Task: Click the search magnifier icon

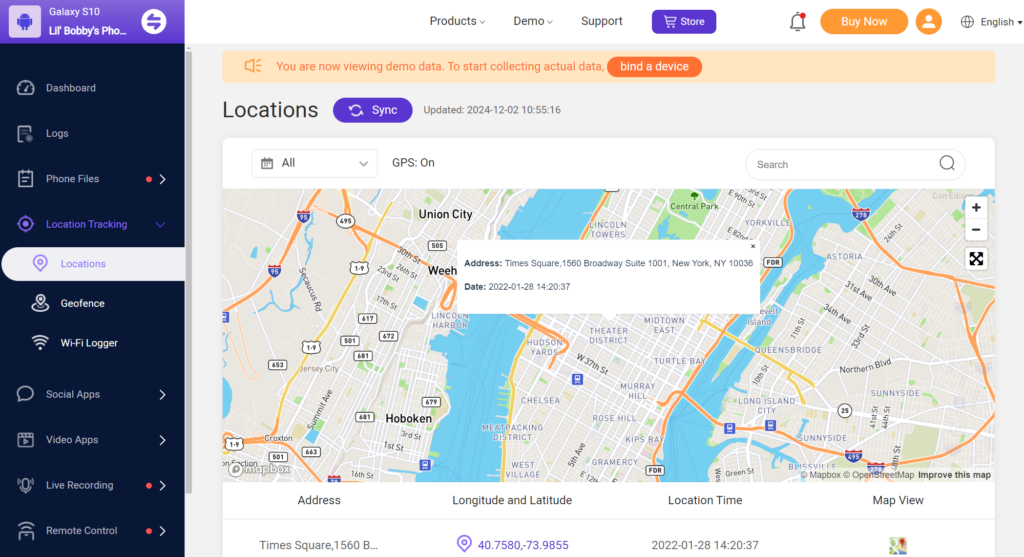Action: pyautogui.click(x=947, y=163)
